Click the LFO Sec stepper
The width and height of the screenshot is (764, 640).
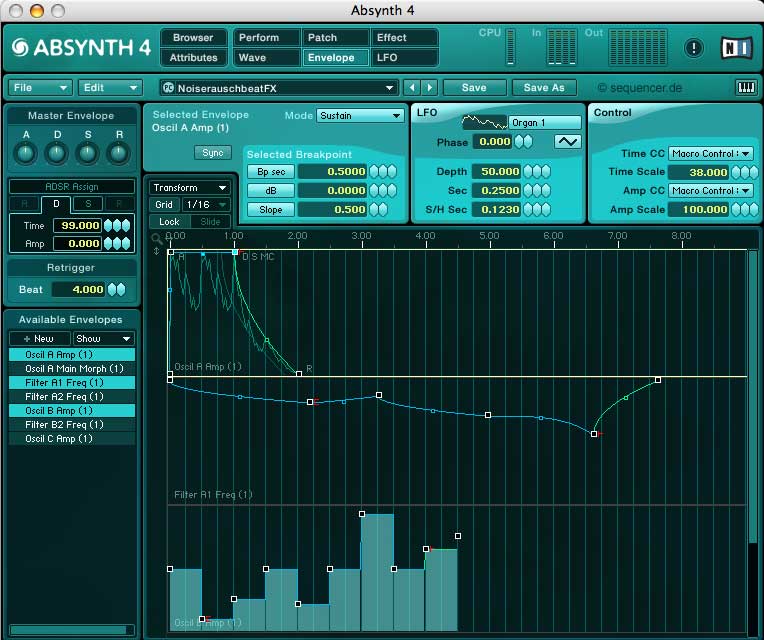pos(537,190)
